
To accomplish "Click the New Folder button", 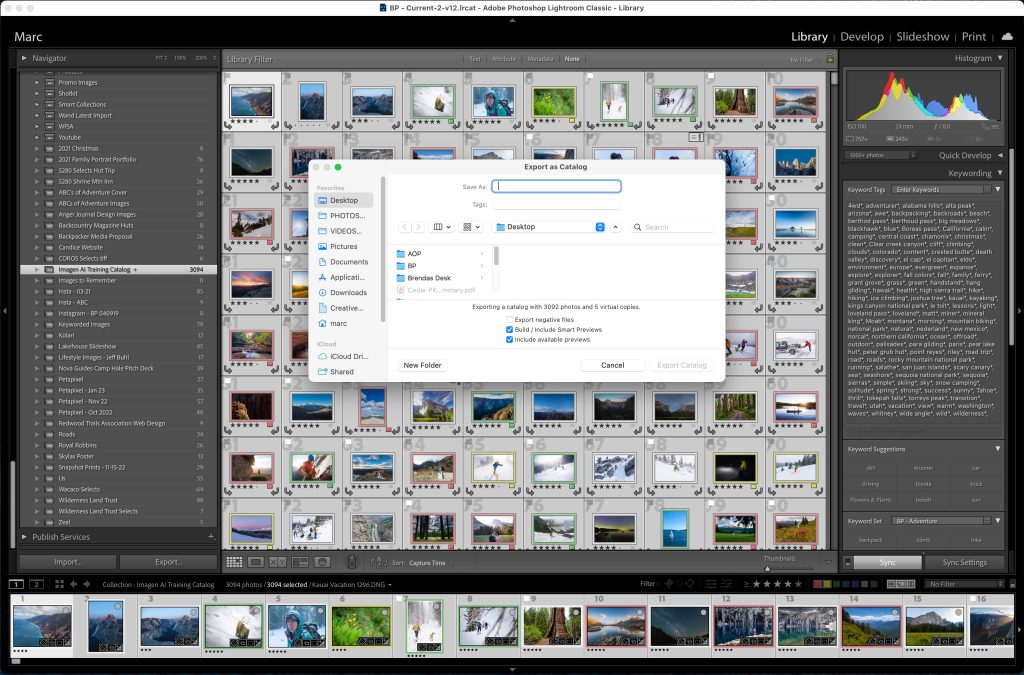I will (x=422, y=365).
